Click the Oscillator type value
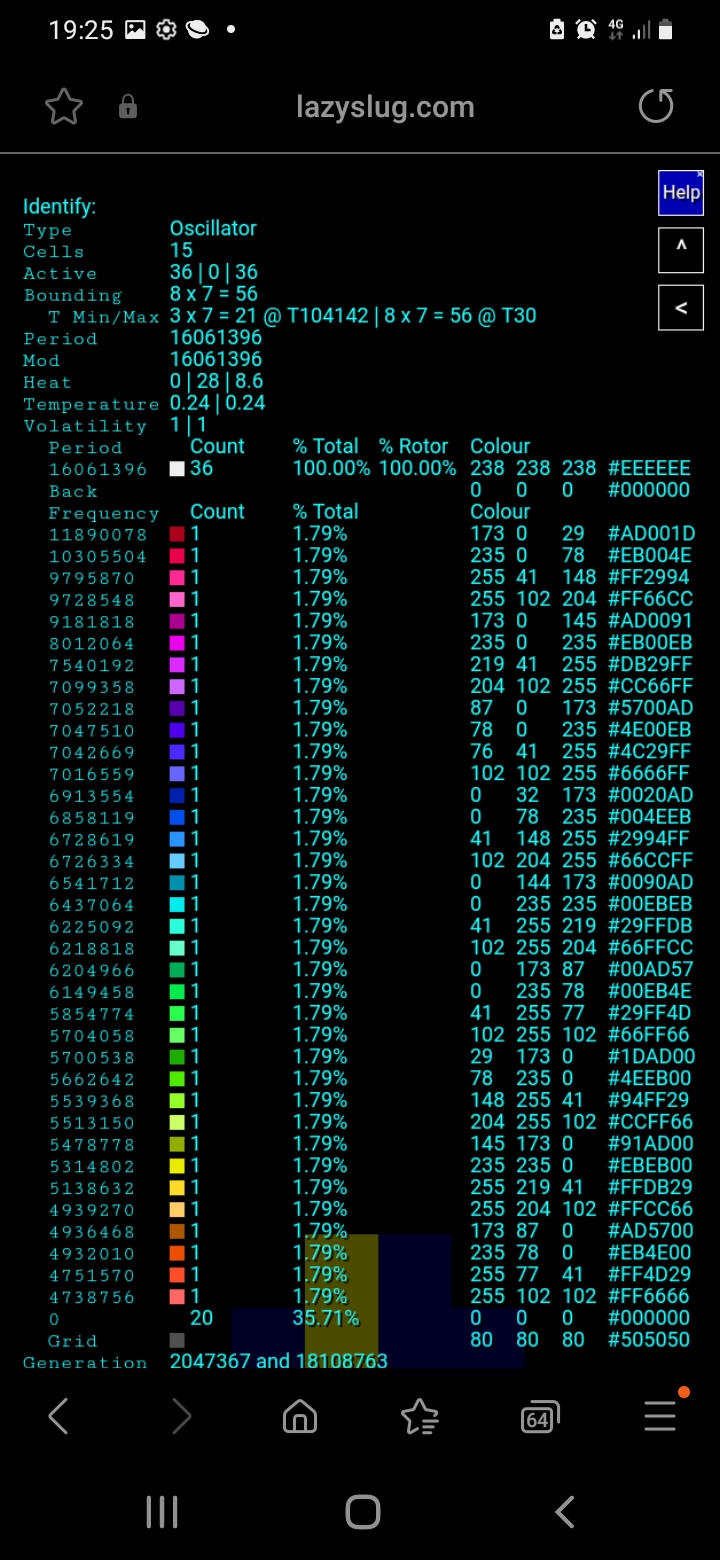720x1560 pixels. 213,228
